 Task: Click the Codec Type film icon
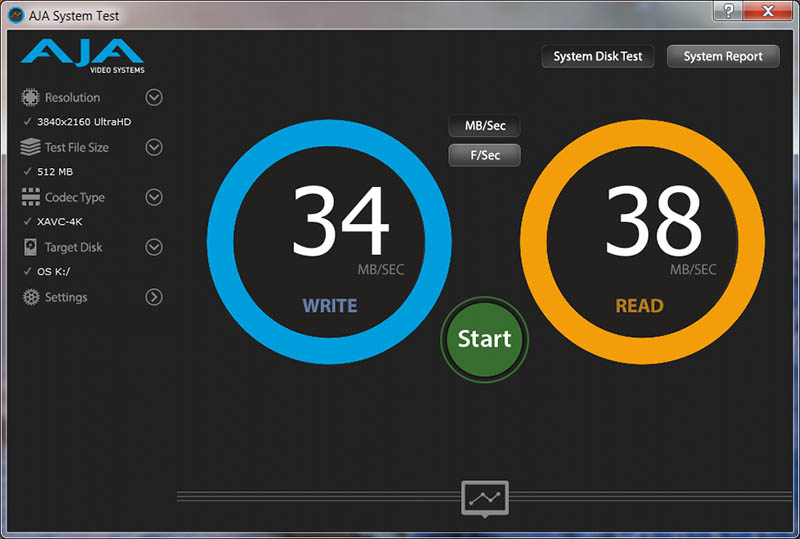[30, 197]
